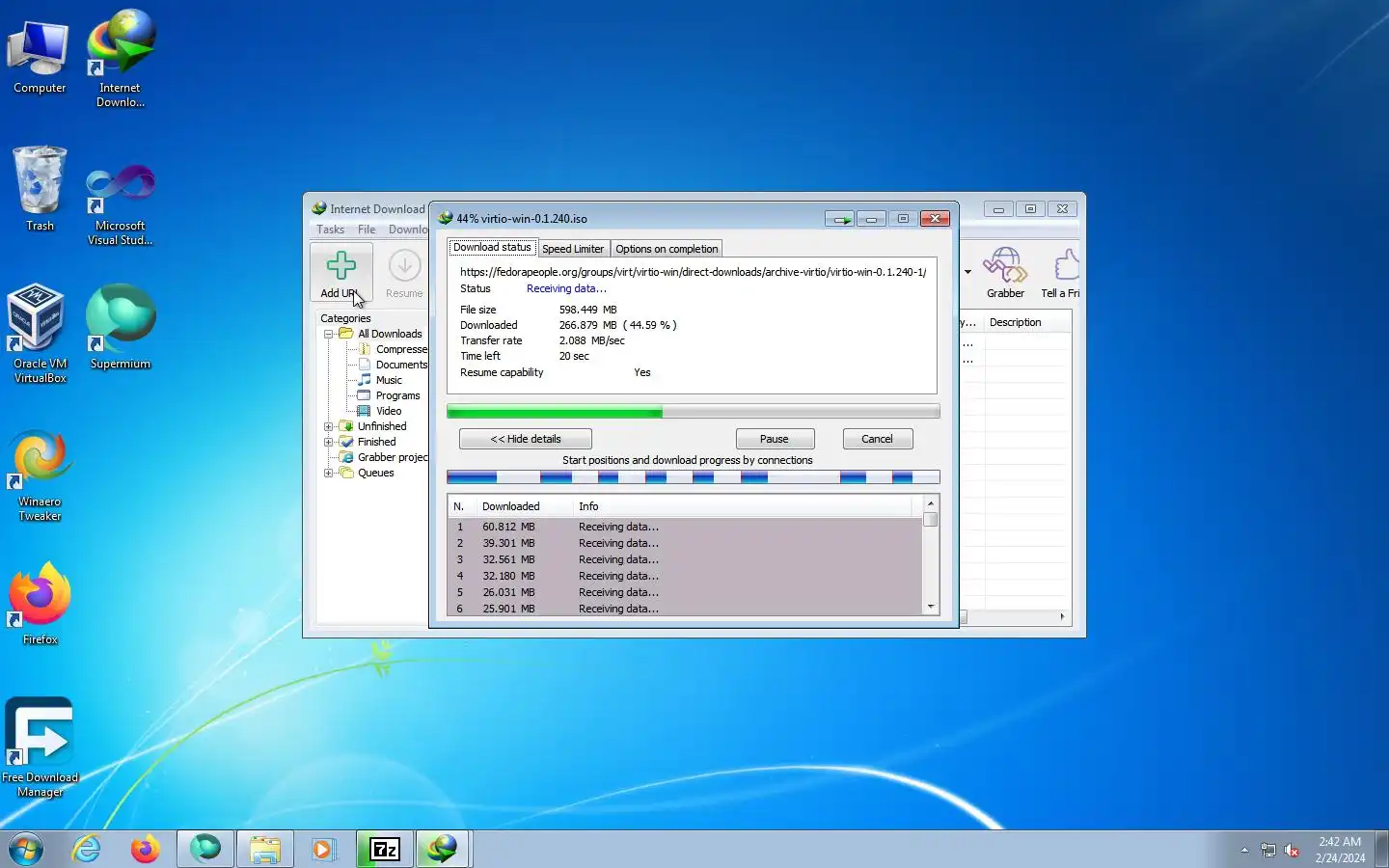Screen dimensions: 1389x868
Task: Open 7-Zip from the taskbar
Action: 385,850
